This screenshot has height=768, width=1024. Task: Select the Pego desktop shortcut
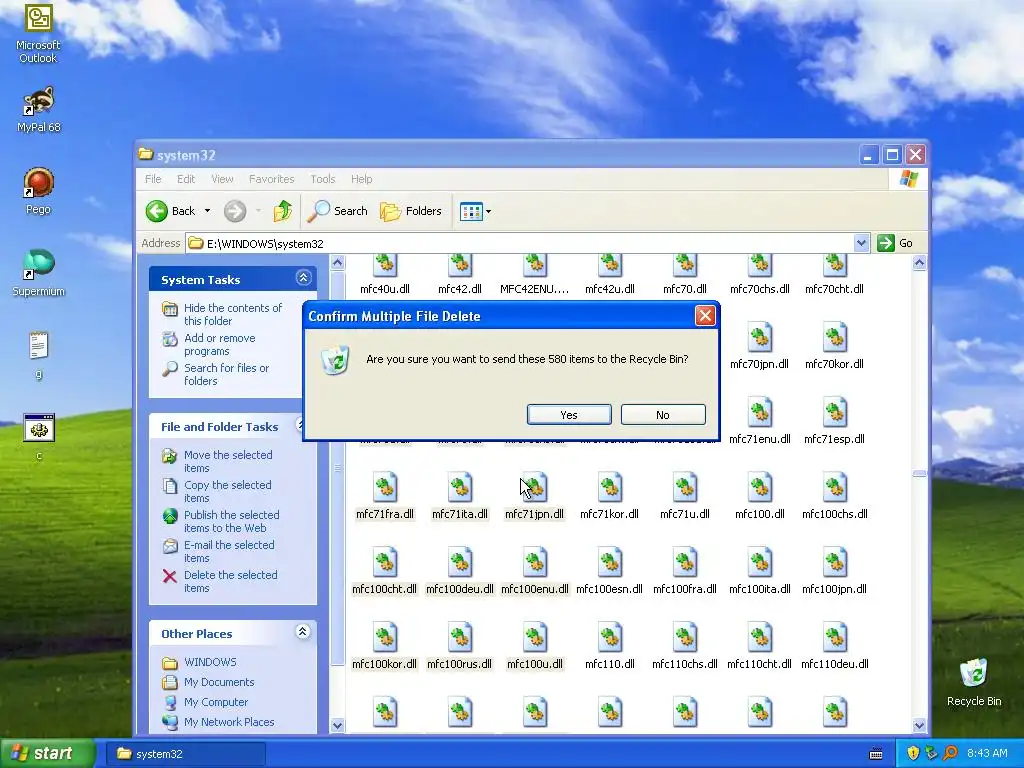pyautogui.click(x=38, y=191)
